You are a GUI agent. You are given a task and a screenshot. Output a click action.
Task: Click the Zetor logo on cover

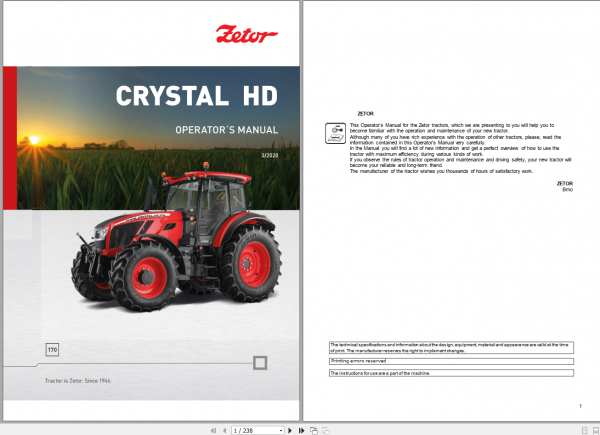point(247,34)
